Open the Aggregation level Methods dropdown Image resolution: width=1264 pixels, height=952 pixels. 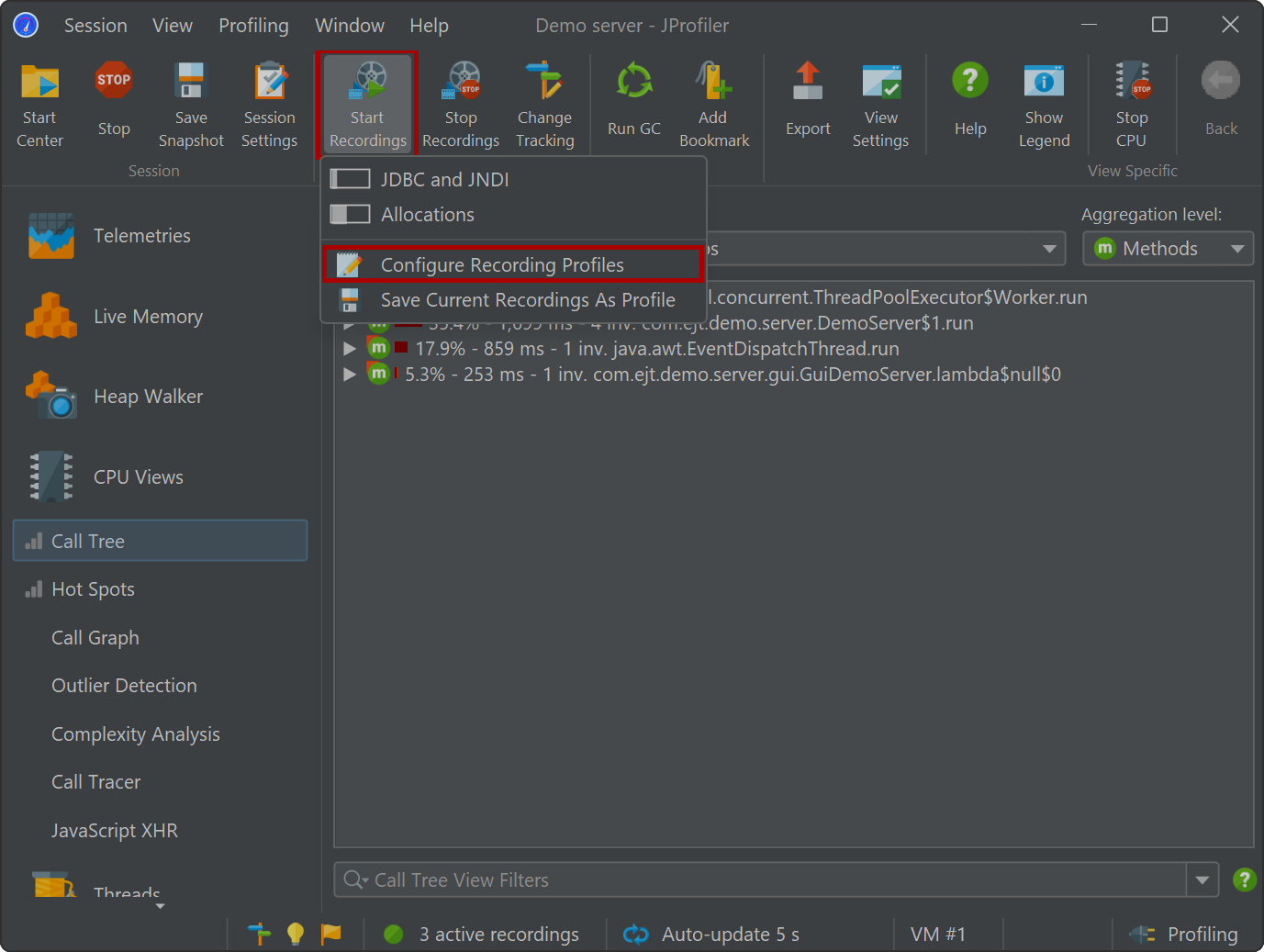coord(1168,249)
